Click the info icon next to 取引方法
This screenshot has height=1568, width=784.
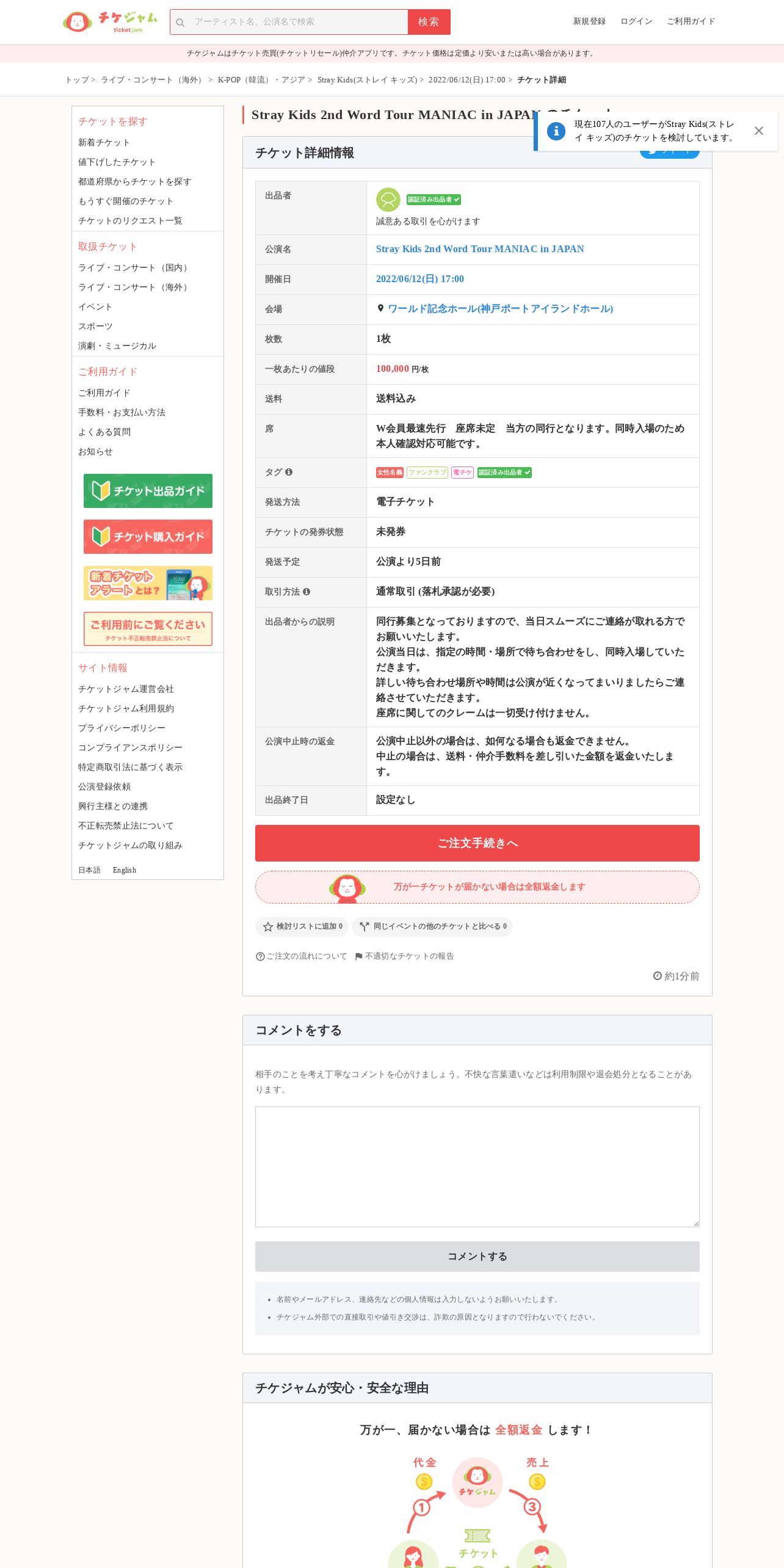pos(307,592)
